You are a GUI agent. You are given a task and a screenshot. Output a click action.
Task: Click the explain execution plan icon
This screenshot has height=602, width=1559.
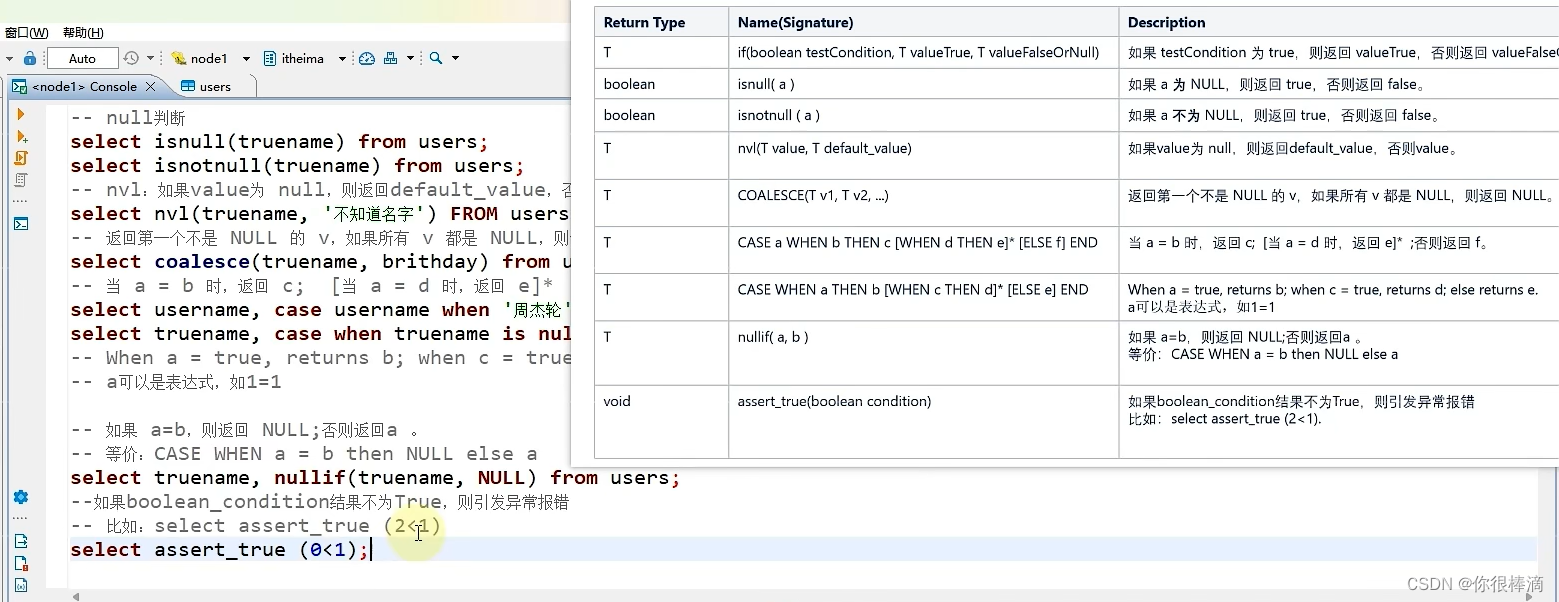point(21,180)
